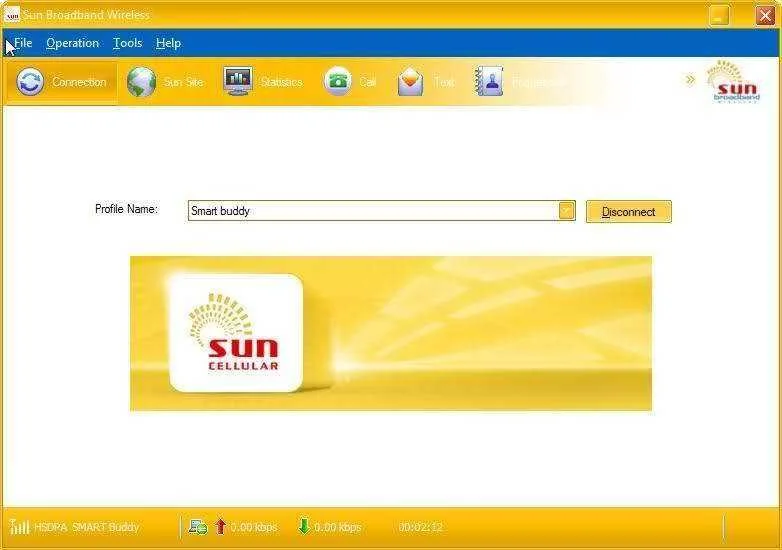Click the red upload arrow icon
The height and width of the screenshot is (550, 782).
tap(220, 527)
